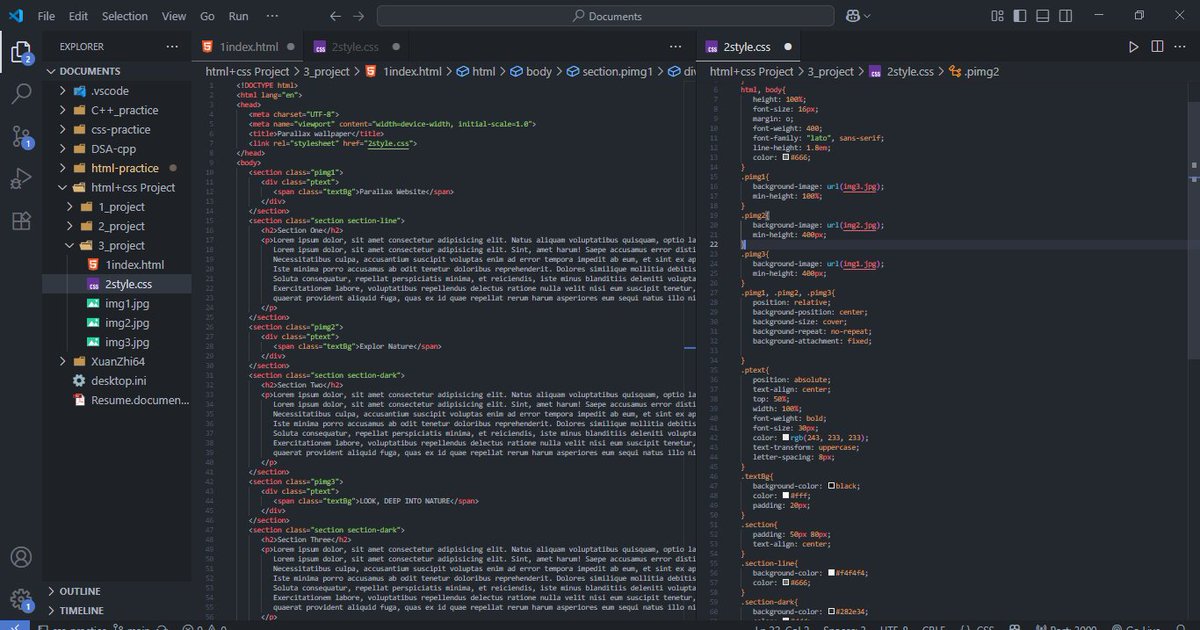
Task: Open the Accounts menu icon
Action: 21,557
